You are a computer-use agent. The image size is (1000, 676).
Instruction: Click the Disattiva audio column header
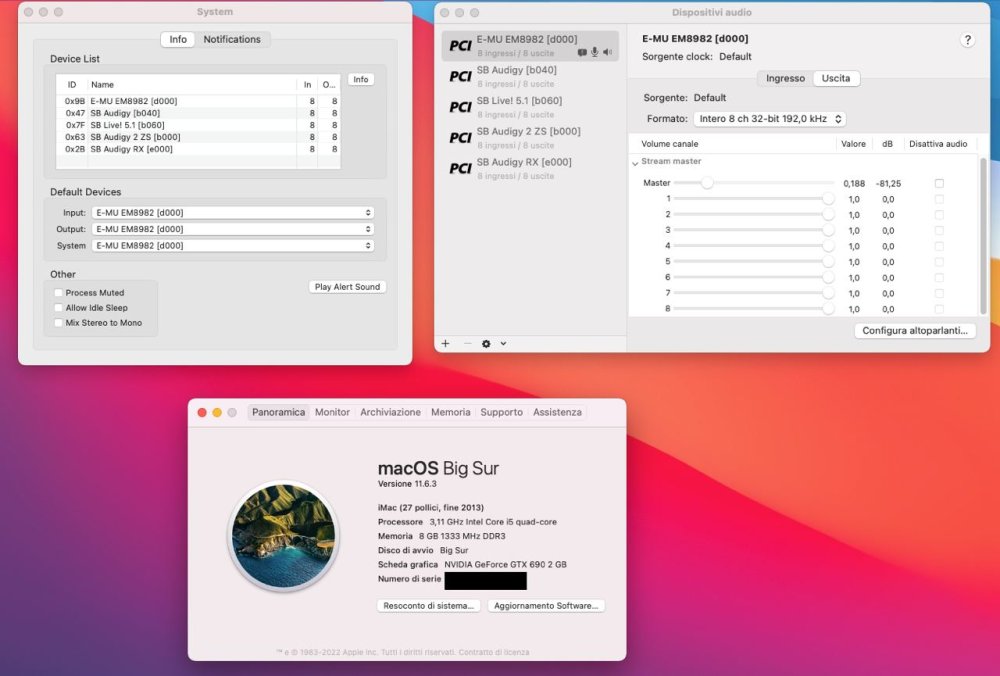click(938, 144)
